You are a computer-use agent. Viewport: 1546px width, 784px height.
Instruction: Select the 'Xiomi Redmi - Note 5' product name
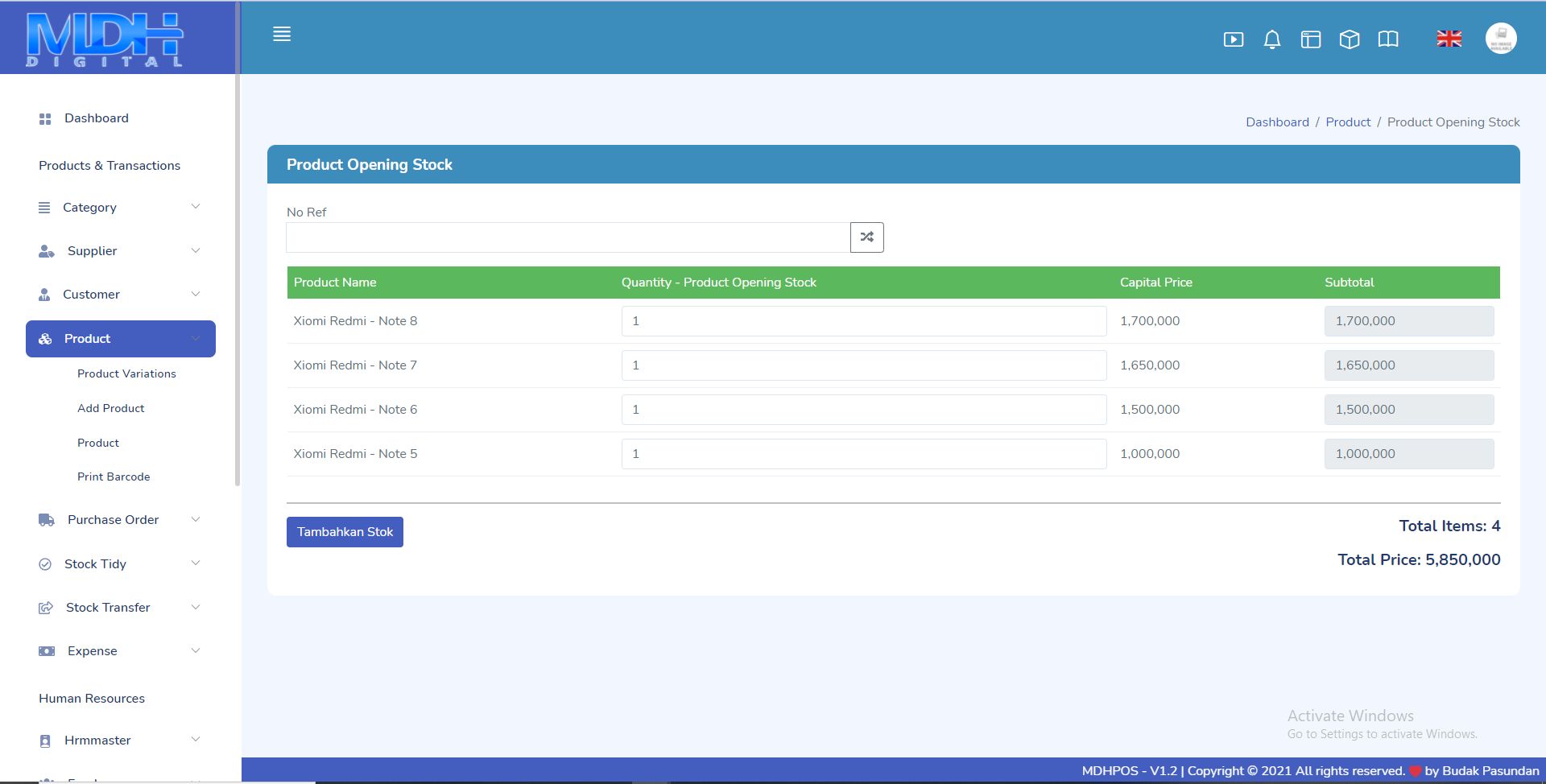355,454
